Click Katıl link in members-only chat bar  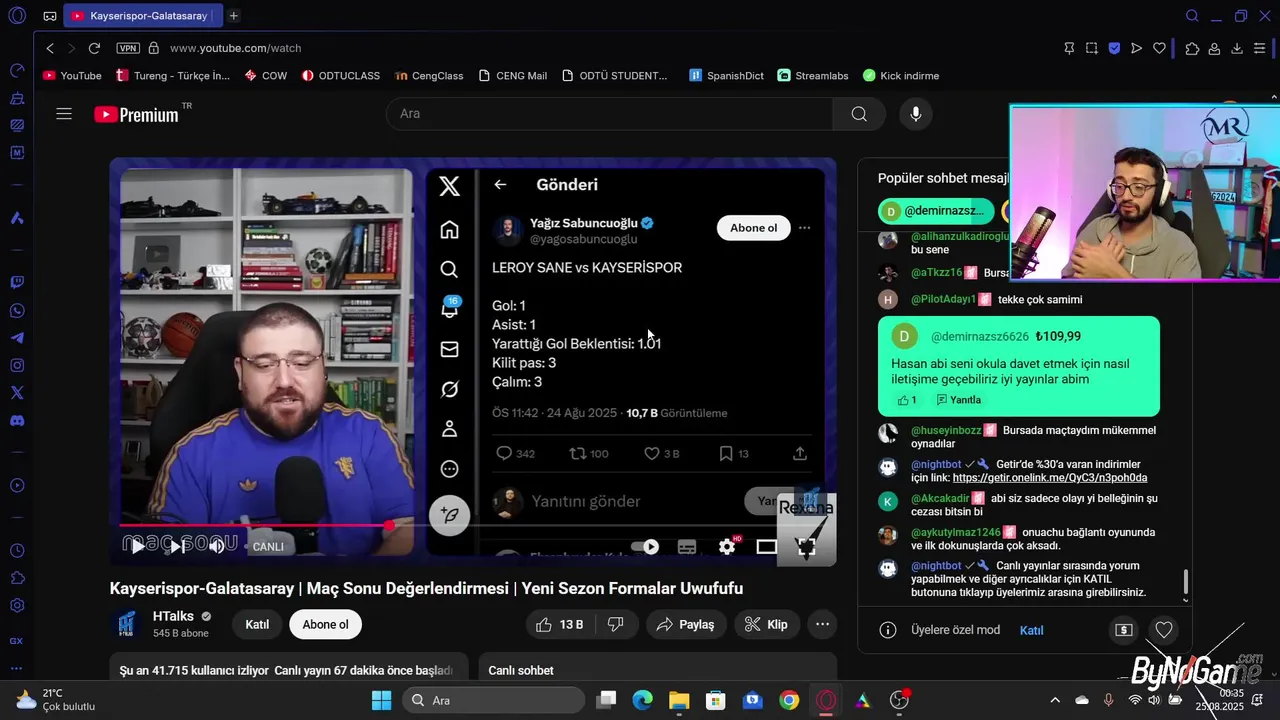click(1031, 631)
